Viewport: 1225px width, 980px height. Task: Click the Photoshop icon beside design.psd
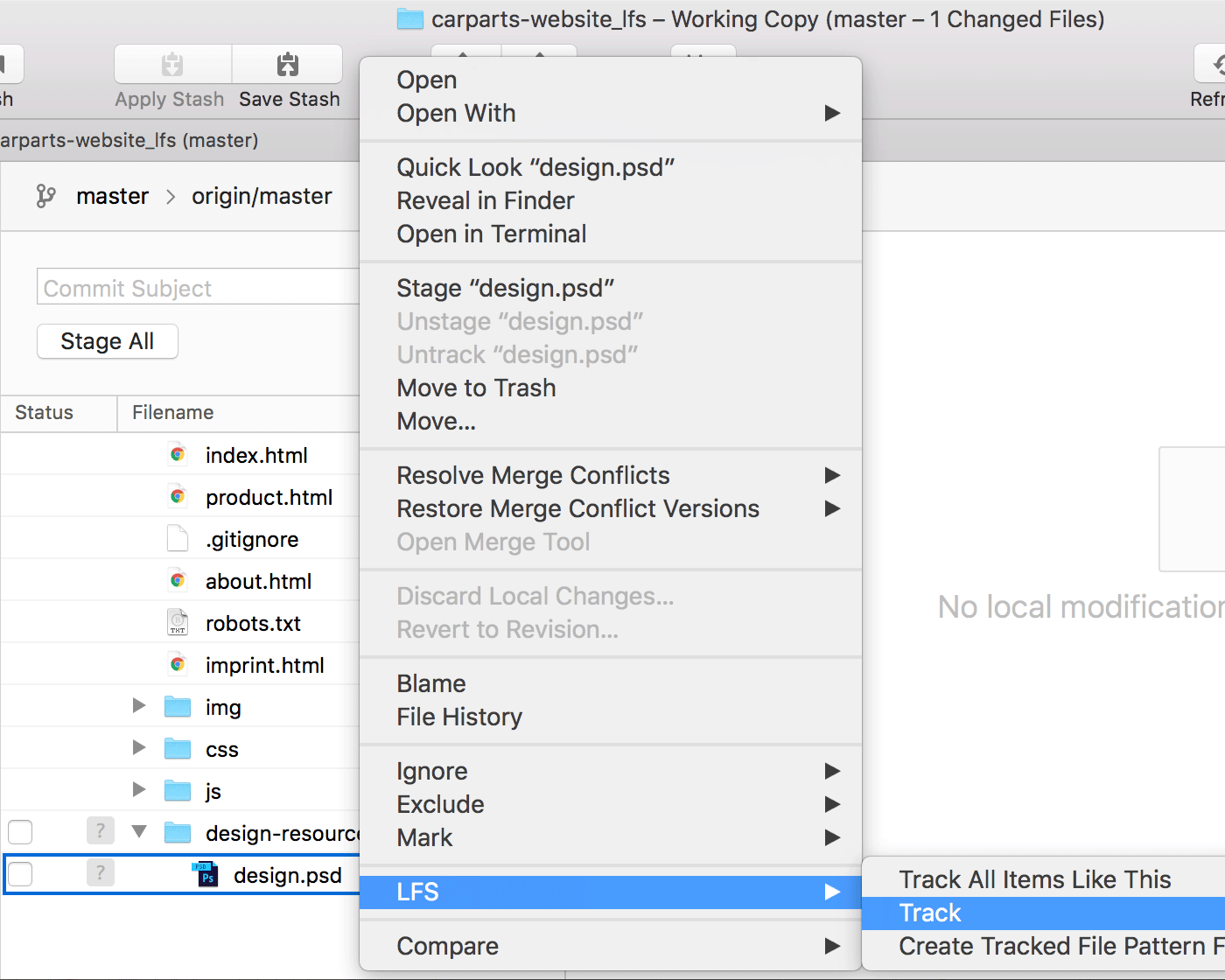[x=205, y=874]
